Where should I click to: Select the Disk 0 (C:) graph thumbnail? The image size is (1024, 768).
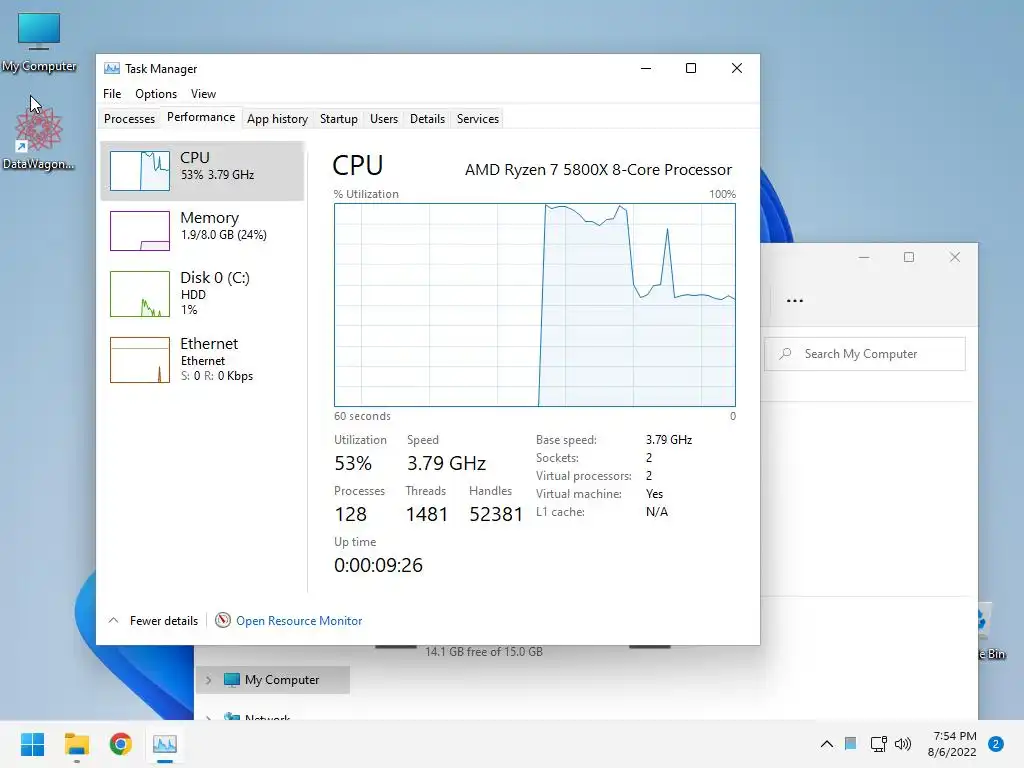140,294
